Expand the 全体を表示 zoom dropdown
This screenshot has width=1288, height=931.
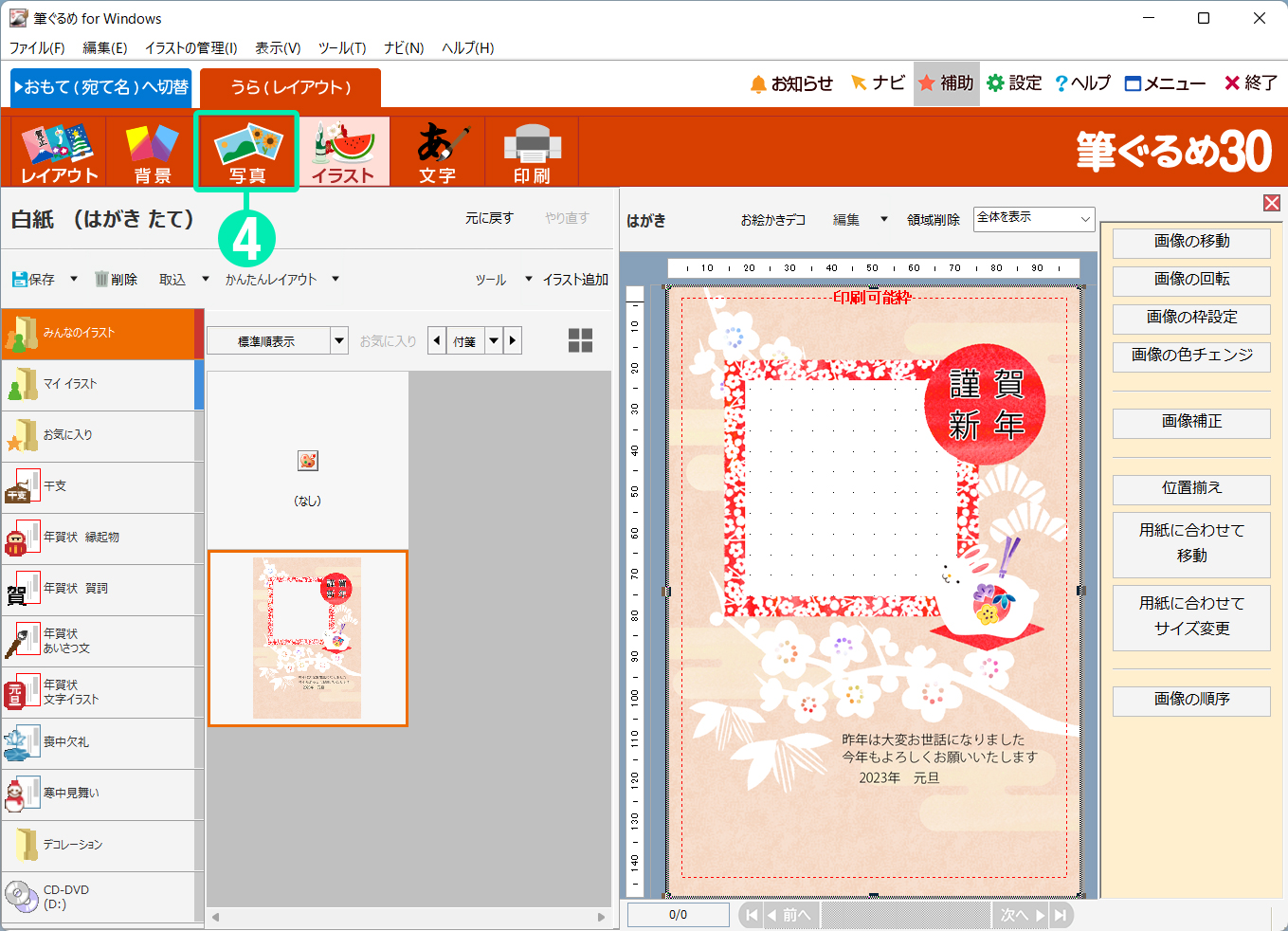pos(1084,219)
